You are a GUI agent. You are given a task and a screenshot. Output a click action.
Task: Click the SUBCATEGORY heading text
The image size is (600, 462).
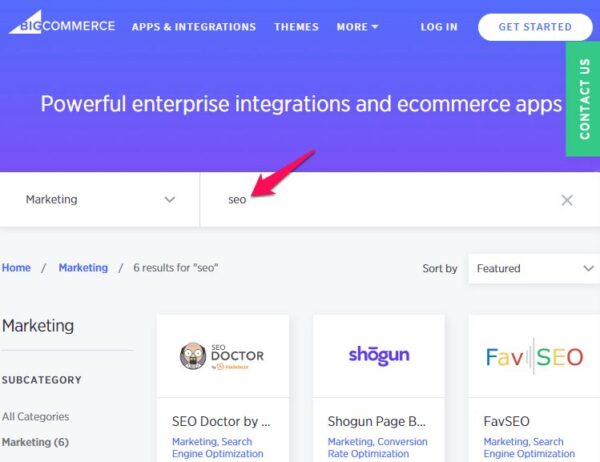point(42,380)
